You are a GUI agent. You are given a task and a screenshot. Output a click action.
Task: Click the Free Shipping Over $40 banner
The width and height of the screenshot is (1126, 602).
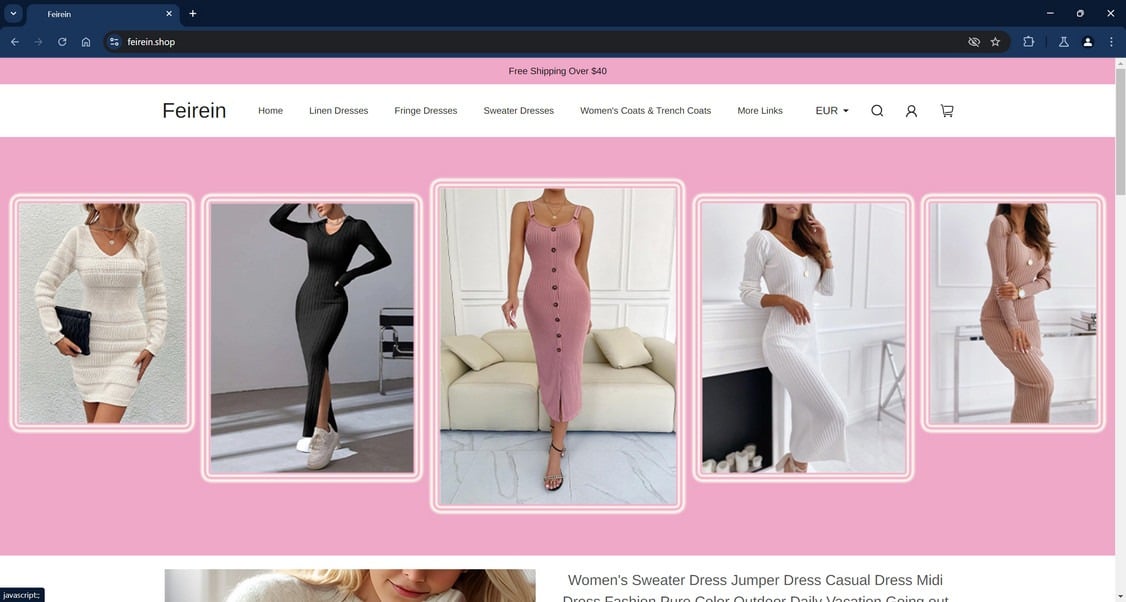coord(557,71)
